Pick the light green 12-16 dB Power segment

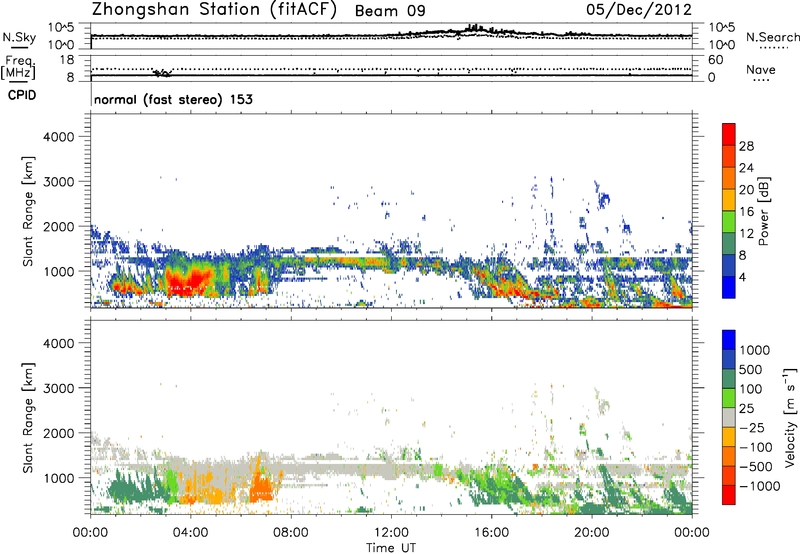[729, 222]
